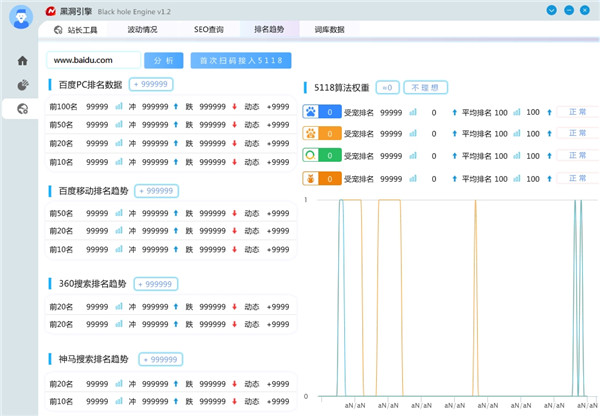This screenshot has width=600, height=416.
Task: Open the title bar dropdown menu arrow
Action: coord(552,11)
